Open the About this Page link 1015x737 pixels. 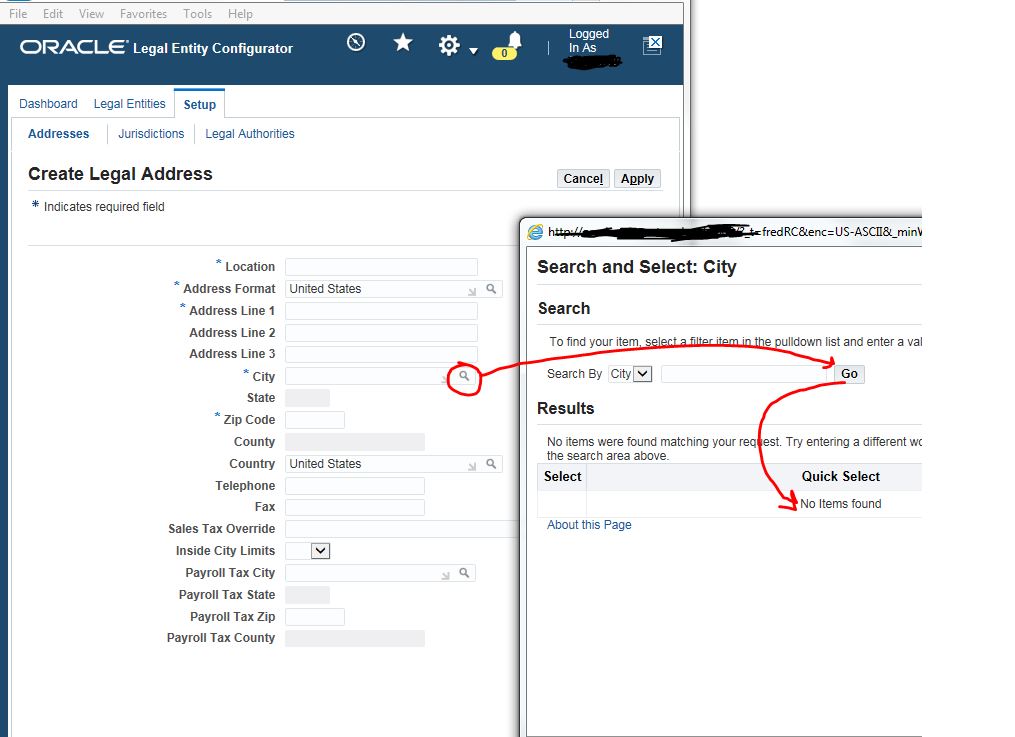(x=589, y=525)
